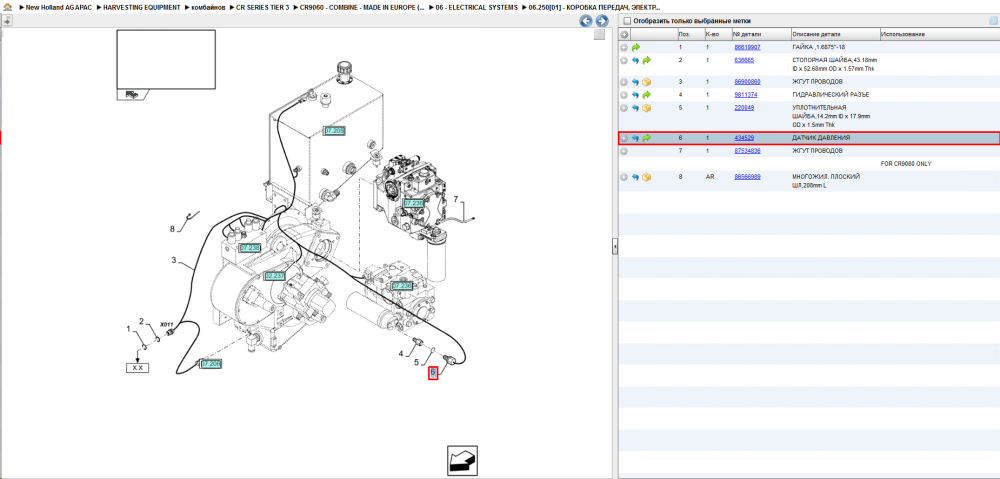This screenshot has height=479, width=1000.
Task: Click the blue arrow for part 220049
Action: (x=636, y=108)
